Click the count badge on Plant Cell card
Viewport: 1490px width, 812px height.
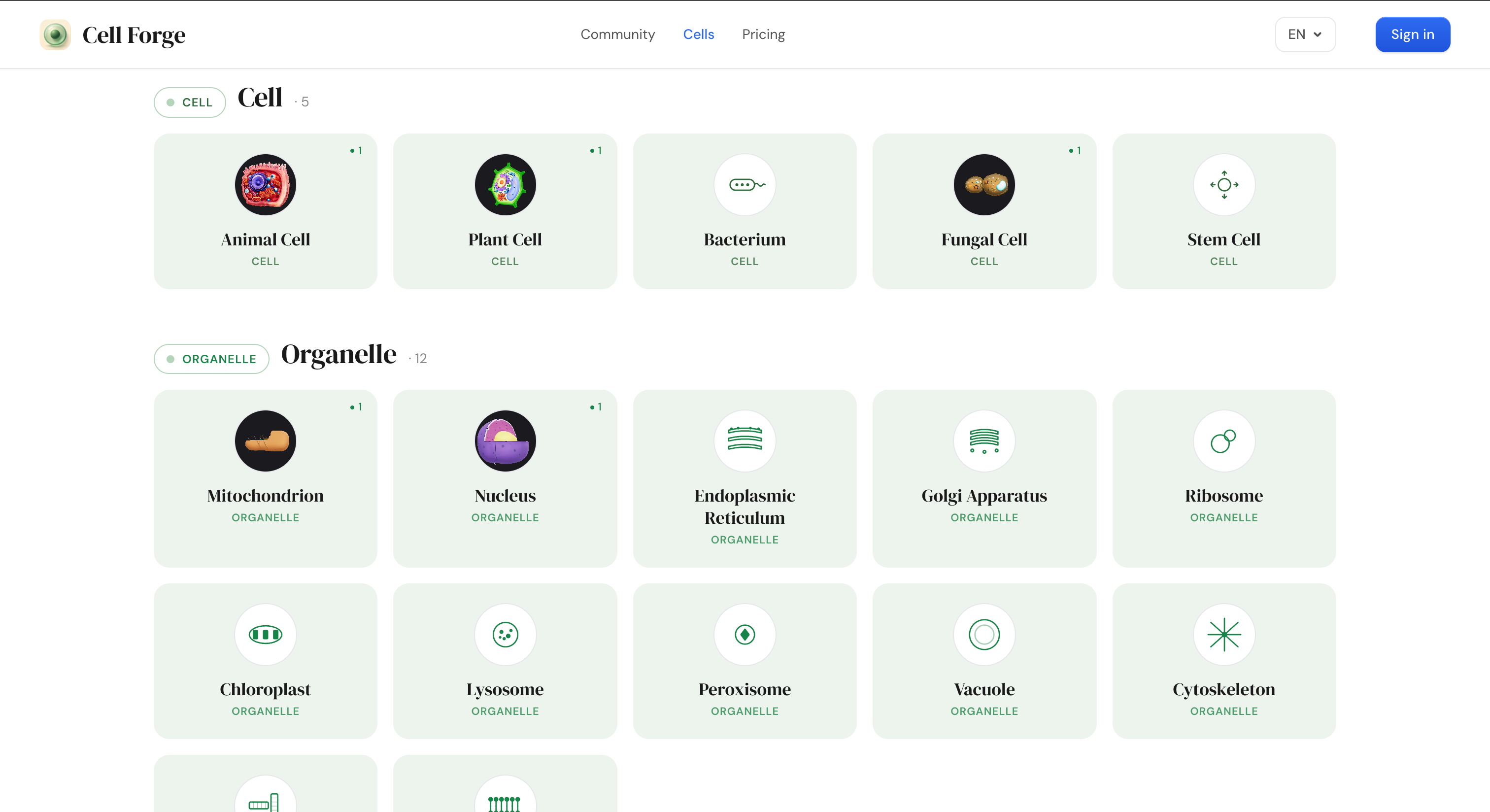tap(596, 150)
